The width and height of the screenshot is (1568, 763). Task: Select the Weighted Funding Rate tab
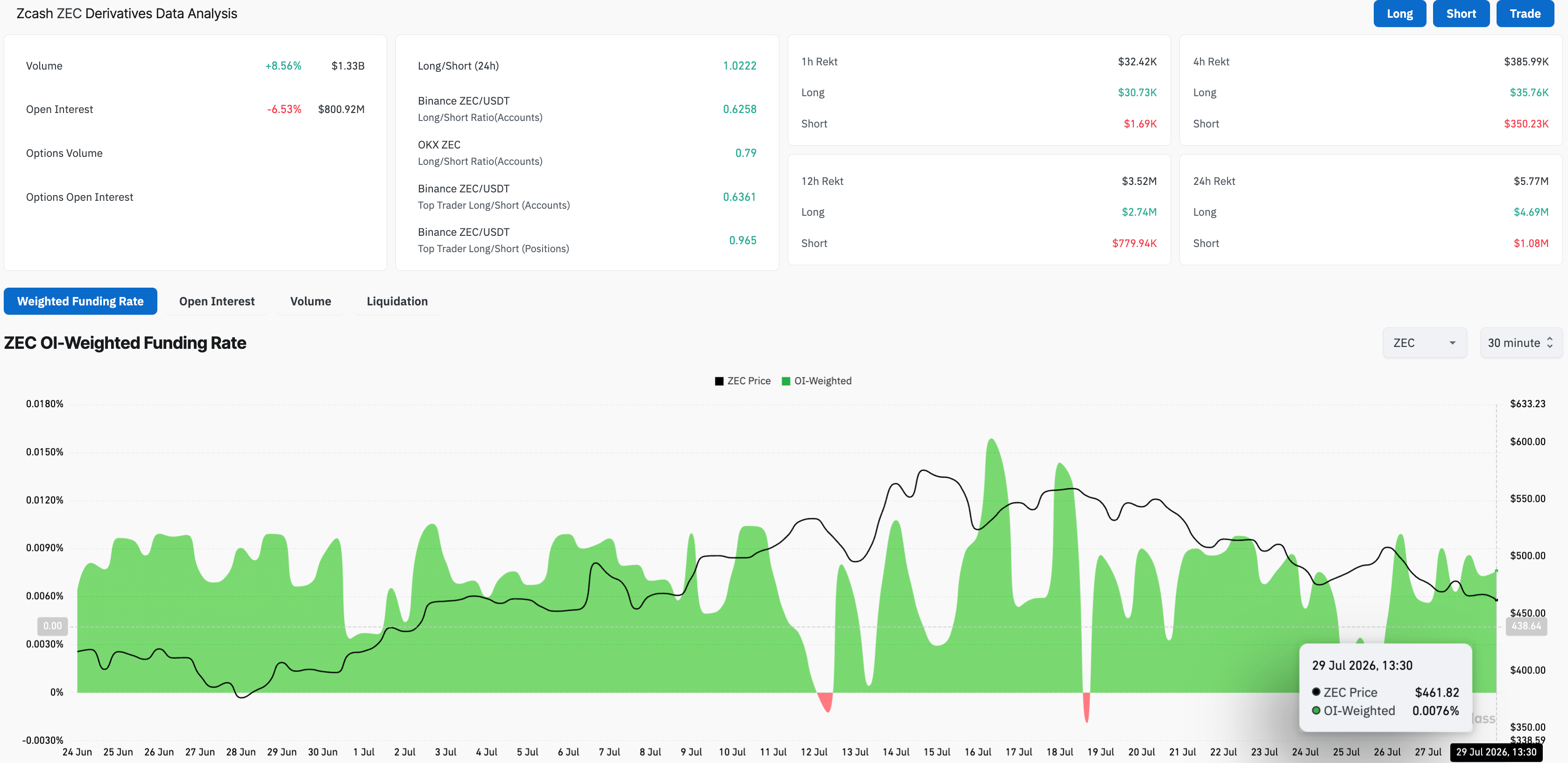(x=80, y=302)
